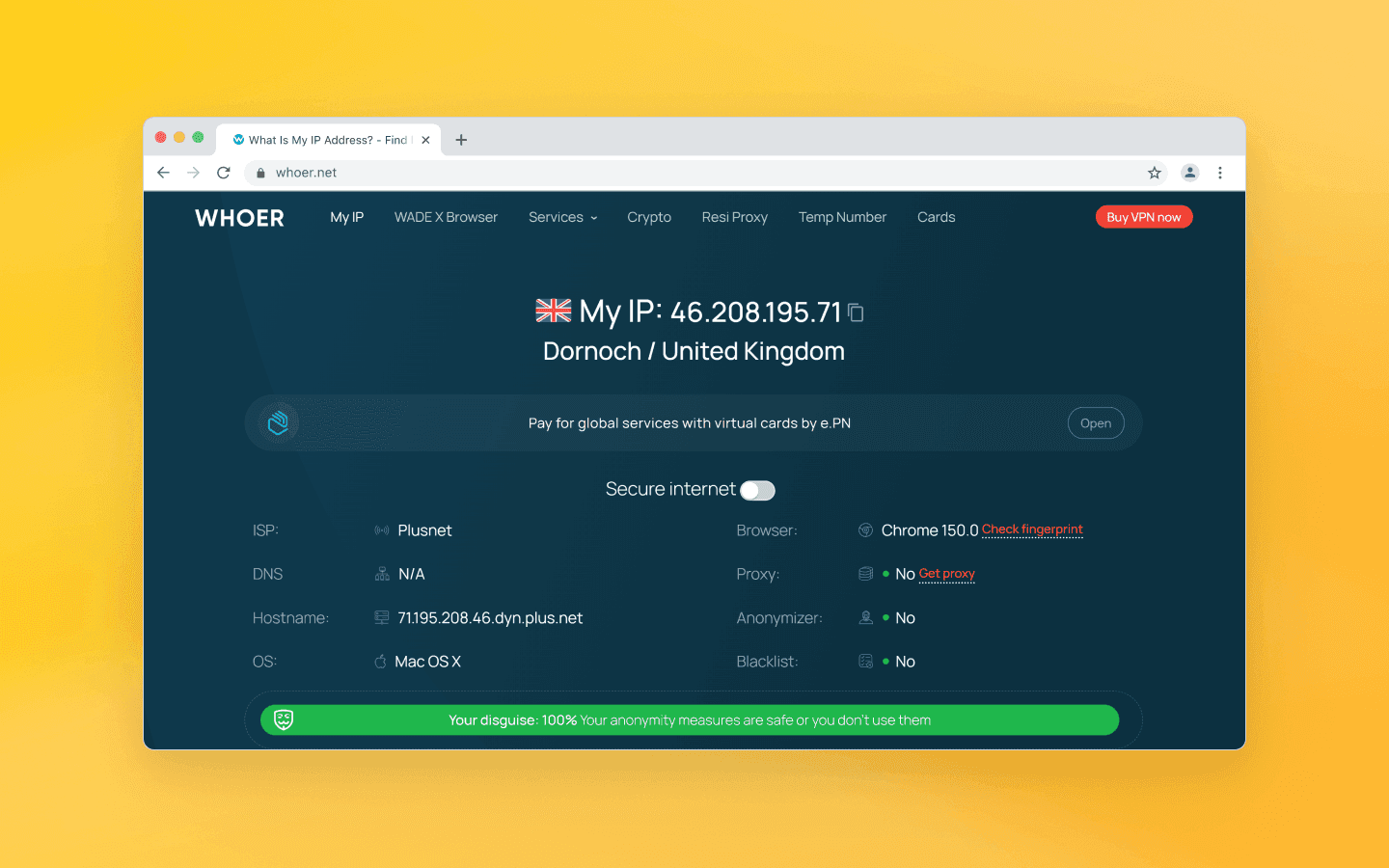Open the My IP menu item
This screenshot has width=1389, height=868.
[x=347, y=217]
